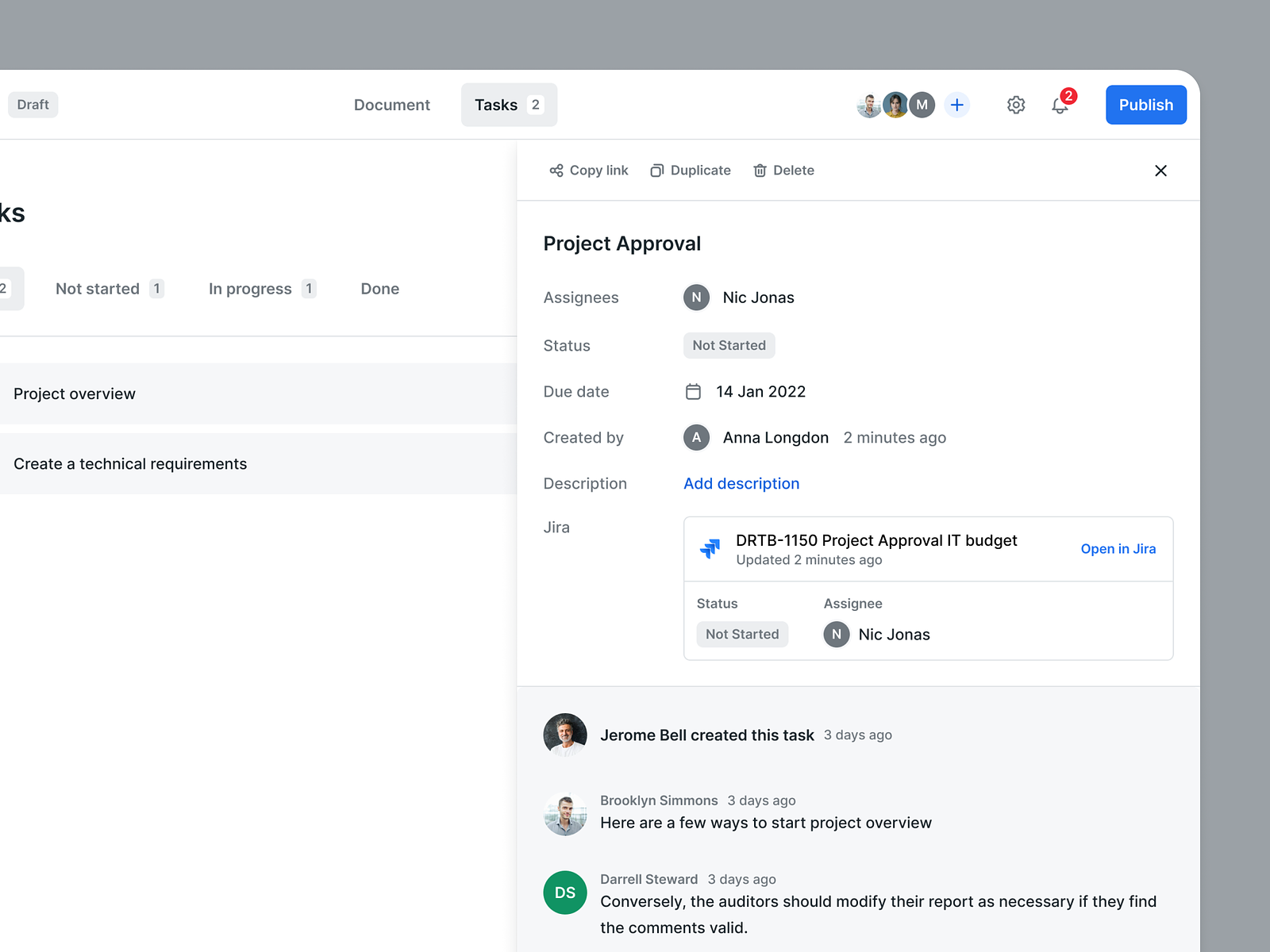This screenshot has width=1270, height=952.
Task: Click the Copy link icon
Action: coord(558,171)
